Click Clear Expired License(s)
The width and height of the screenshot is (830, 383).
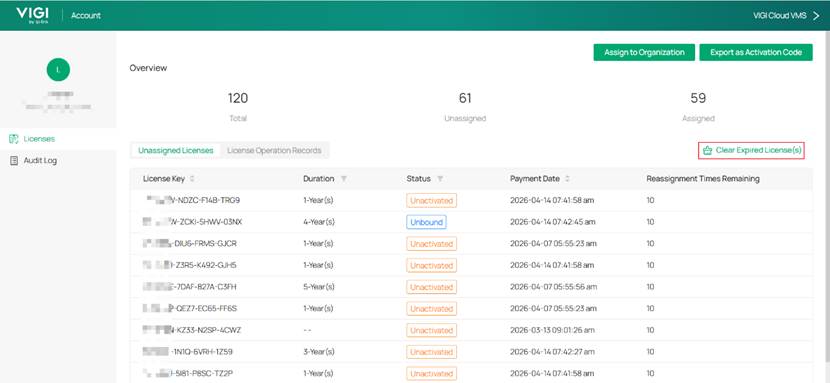click(752, 150)
